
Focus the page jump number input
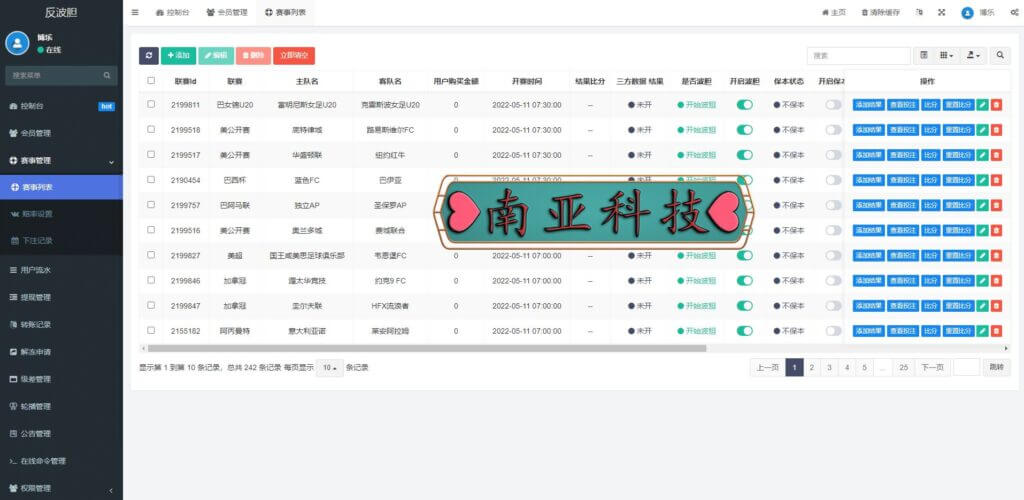967,367
